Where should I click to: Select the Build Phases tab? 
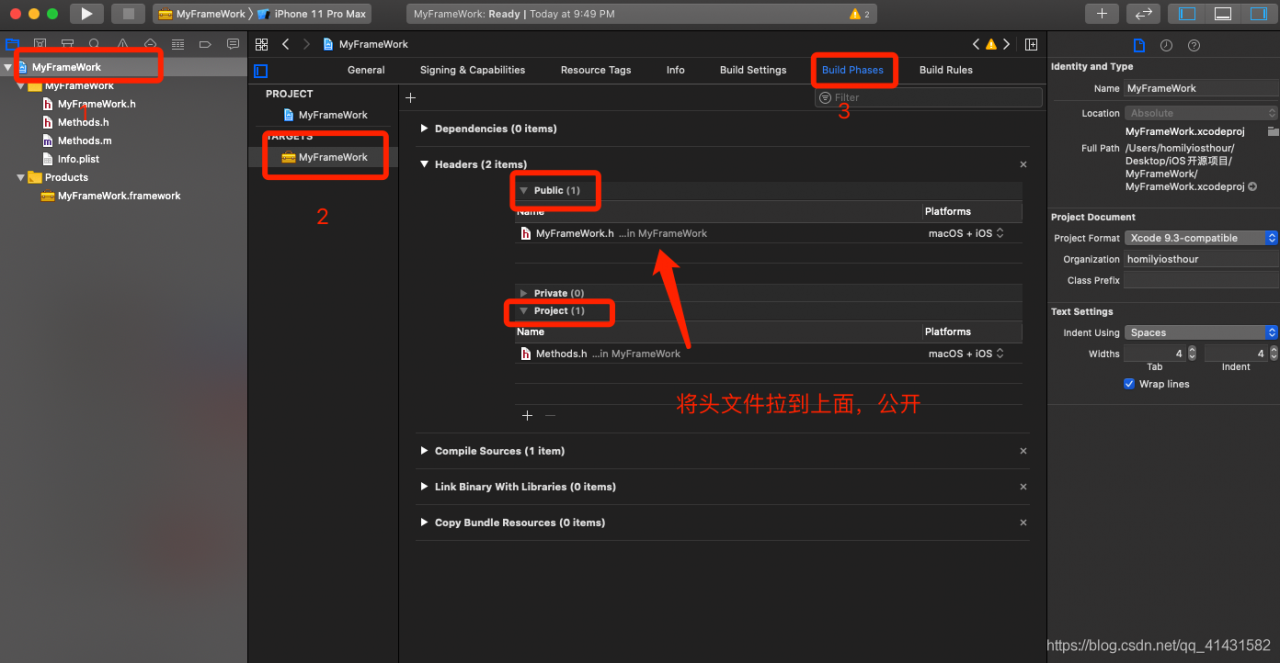coord(853,70)
